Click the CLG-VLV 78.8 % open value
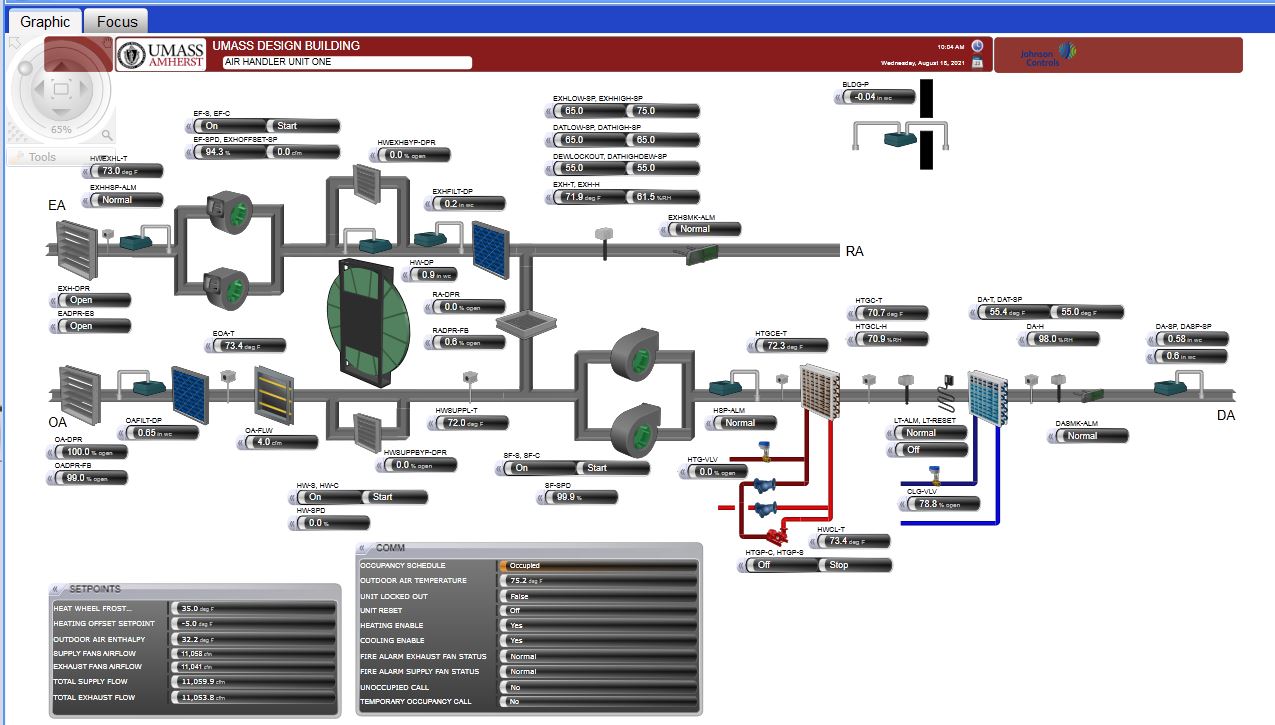Viewport: 1275px width, 725px height. point(940,504)
